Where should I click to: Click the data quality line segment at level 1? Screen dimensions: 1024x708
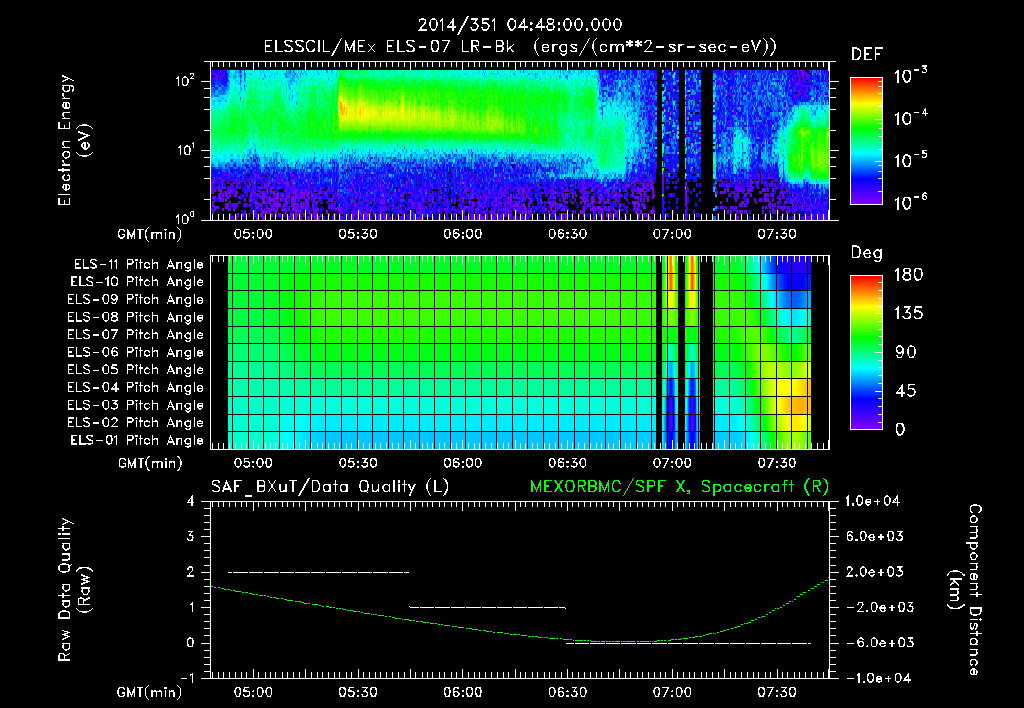click(487, 607)
